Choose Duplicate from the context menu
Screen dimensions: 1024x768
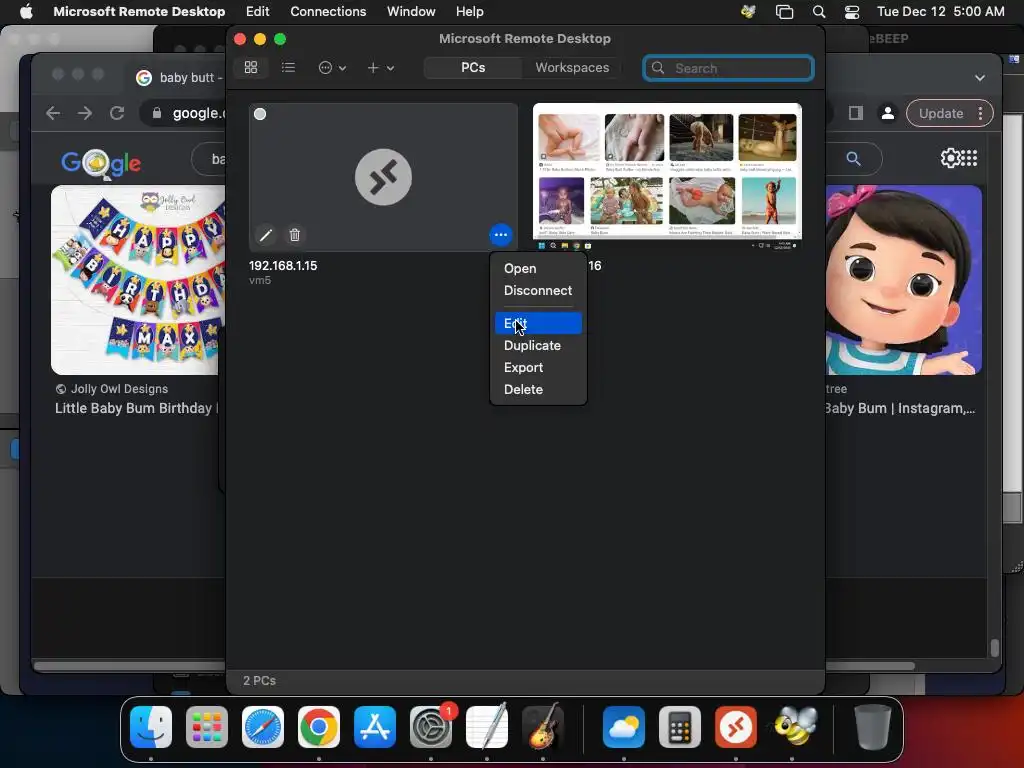tap(532, 345)
